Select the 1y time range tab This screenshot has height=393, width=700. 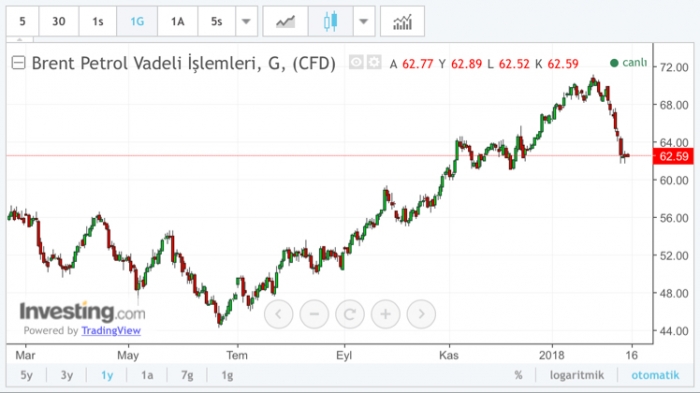tap(107, 375)
